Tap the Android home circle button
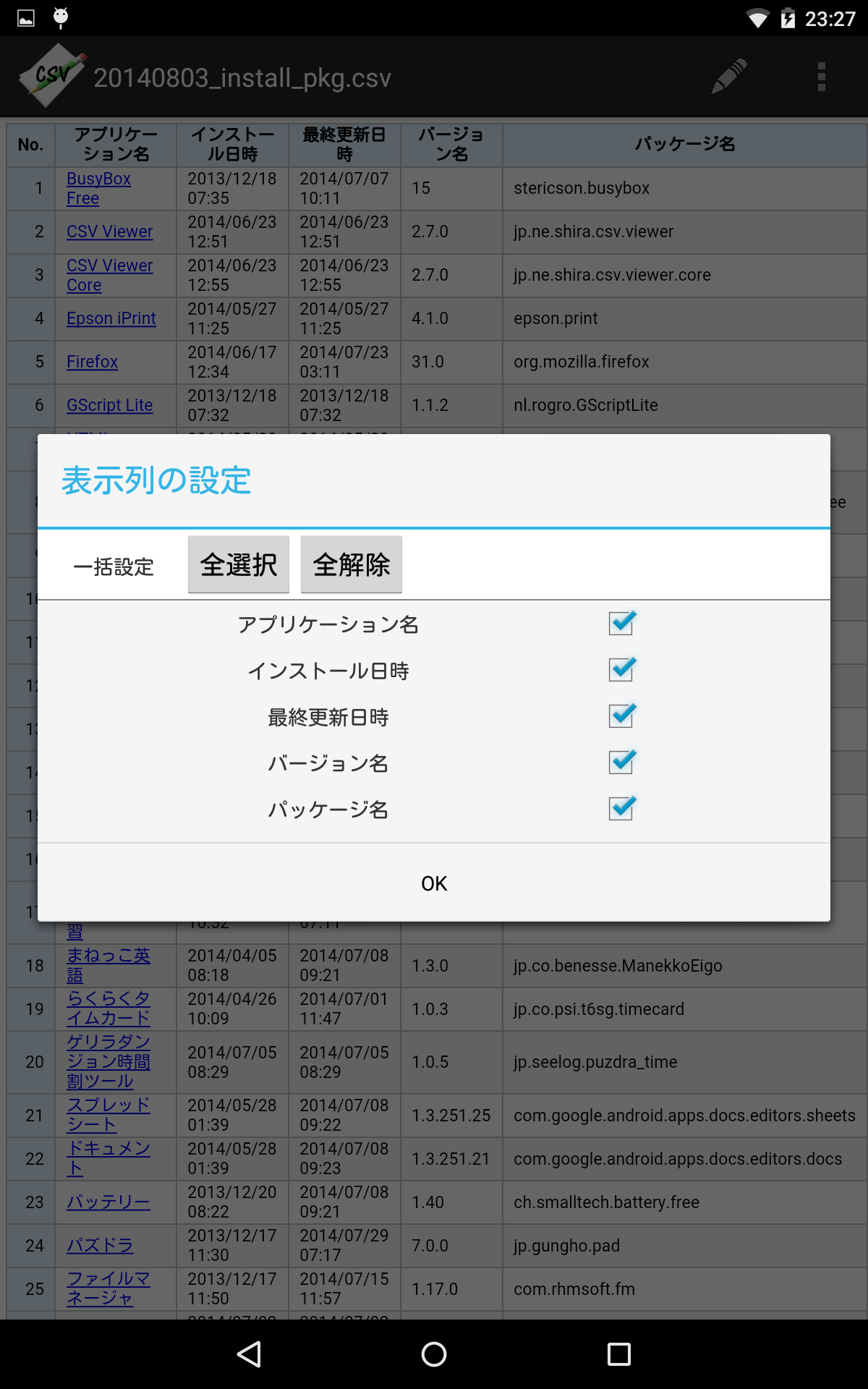Screen dimensions: 868x1389 [434, 1354]
